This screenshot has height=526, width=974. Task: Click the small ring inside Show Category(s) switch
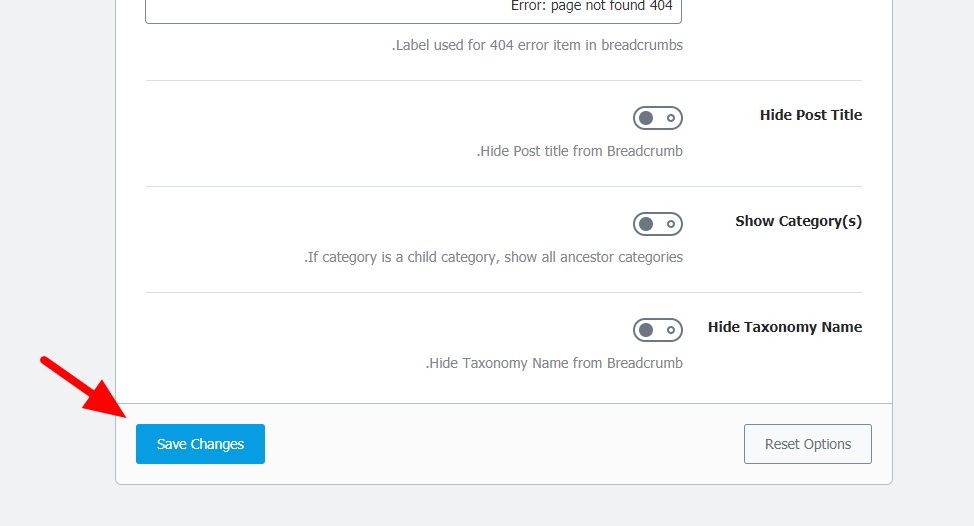click(x=671, y=224)
